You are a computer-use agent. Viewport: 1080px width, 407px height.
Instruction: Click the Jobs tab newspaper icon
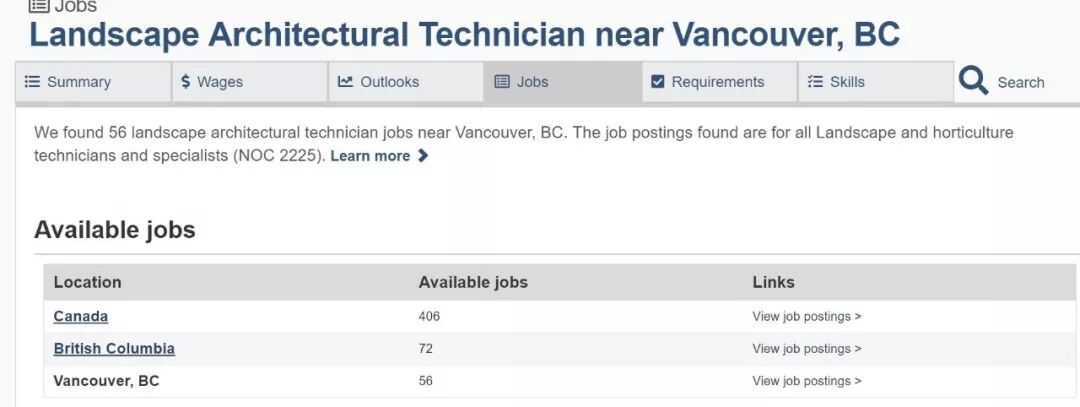click(x=502, y=82)
